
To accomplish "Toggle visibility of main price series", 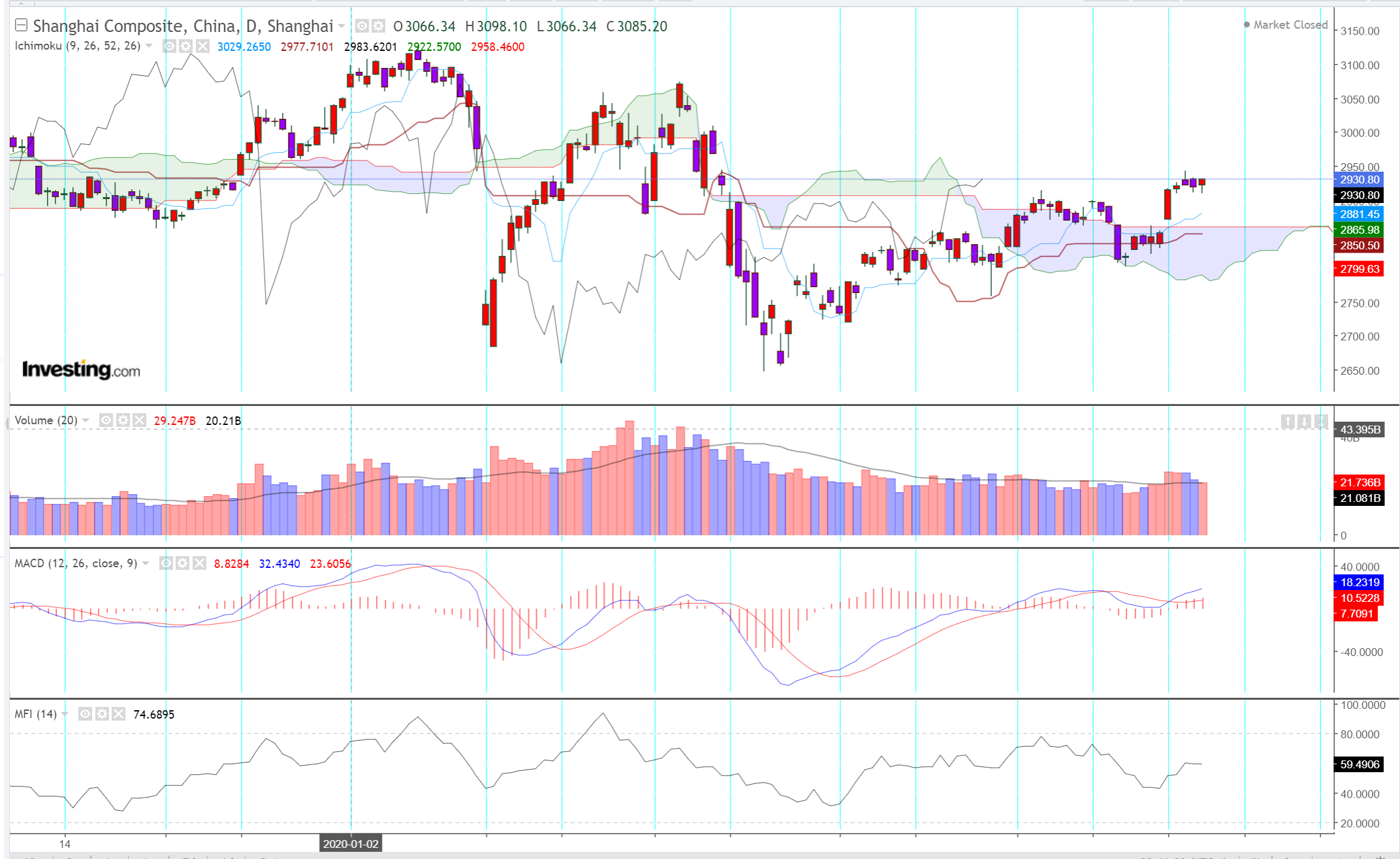I will click(362, 26).
